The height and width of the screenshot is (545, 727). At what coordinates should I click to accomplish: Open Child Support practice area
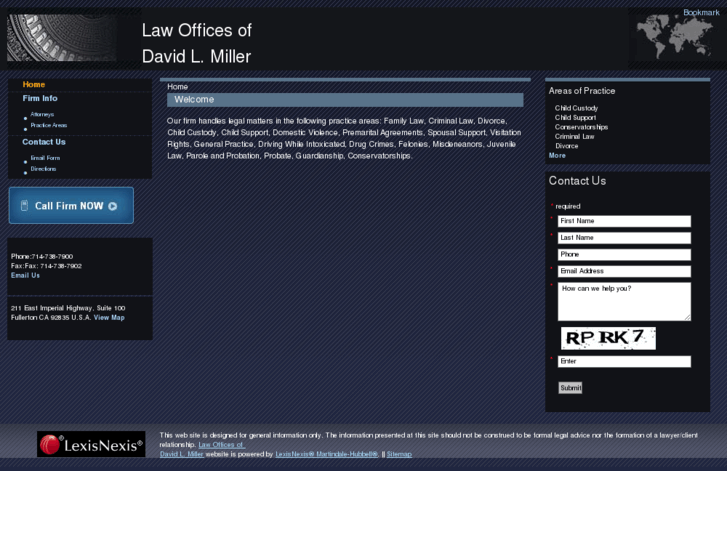point(575,118)
